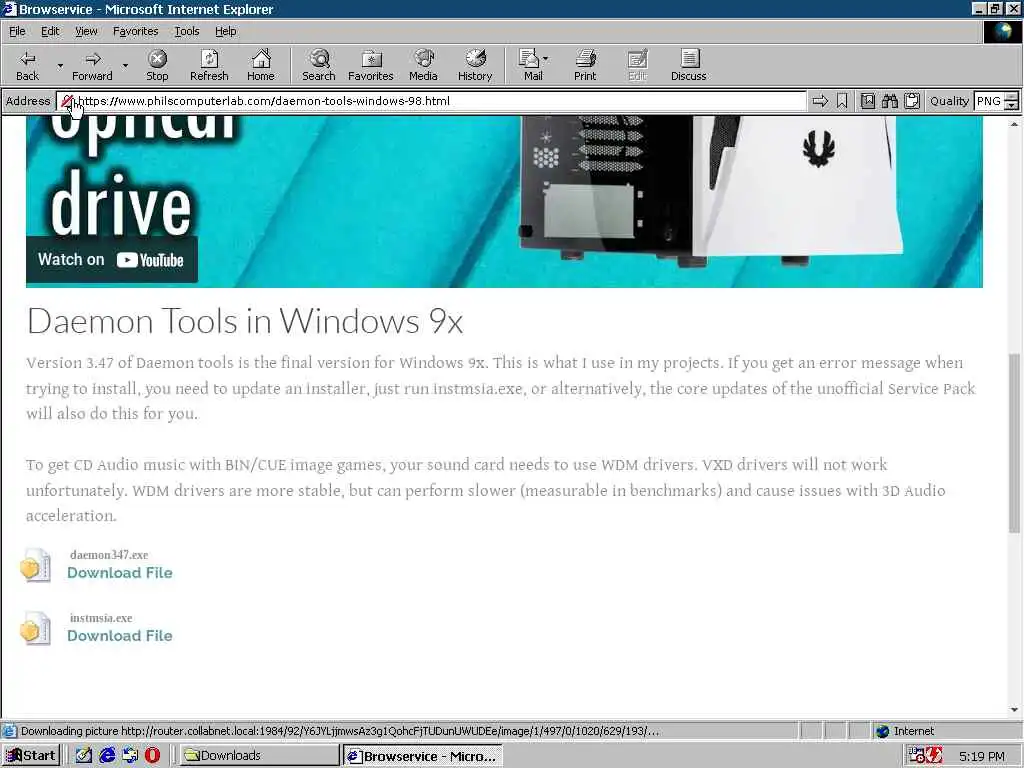The image size is (1024, 768).
Task: Click the 'Downloading picture' status bar text
Action: [x=340, y=731]
